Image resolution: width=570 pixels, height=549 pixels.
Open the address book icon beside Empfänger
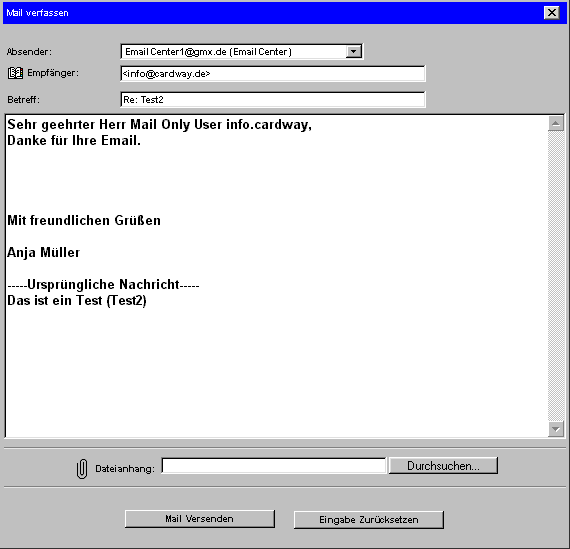(15, 73)
